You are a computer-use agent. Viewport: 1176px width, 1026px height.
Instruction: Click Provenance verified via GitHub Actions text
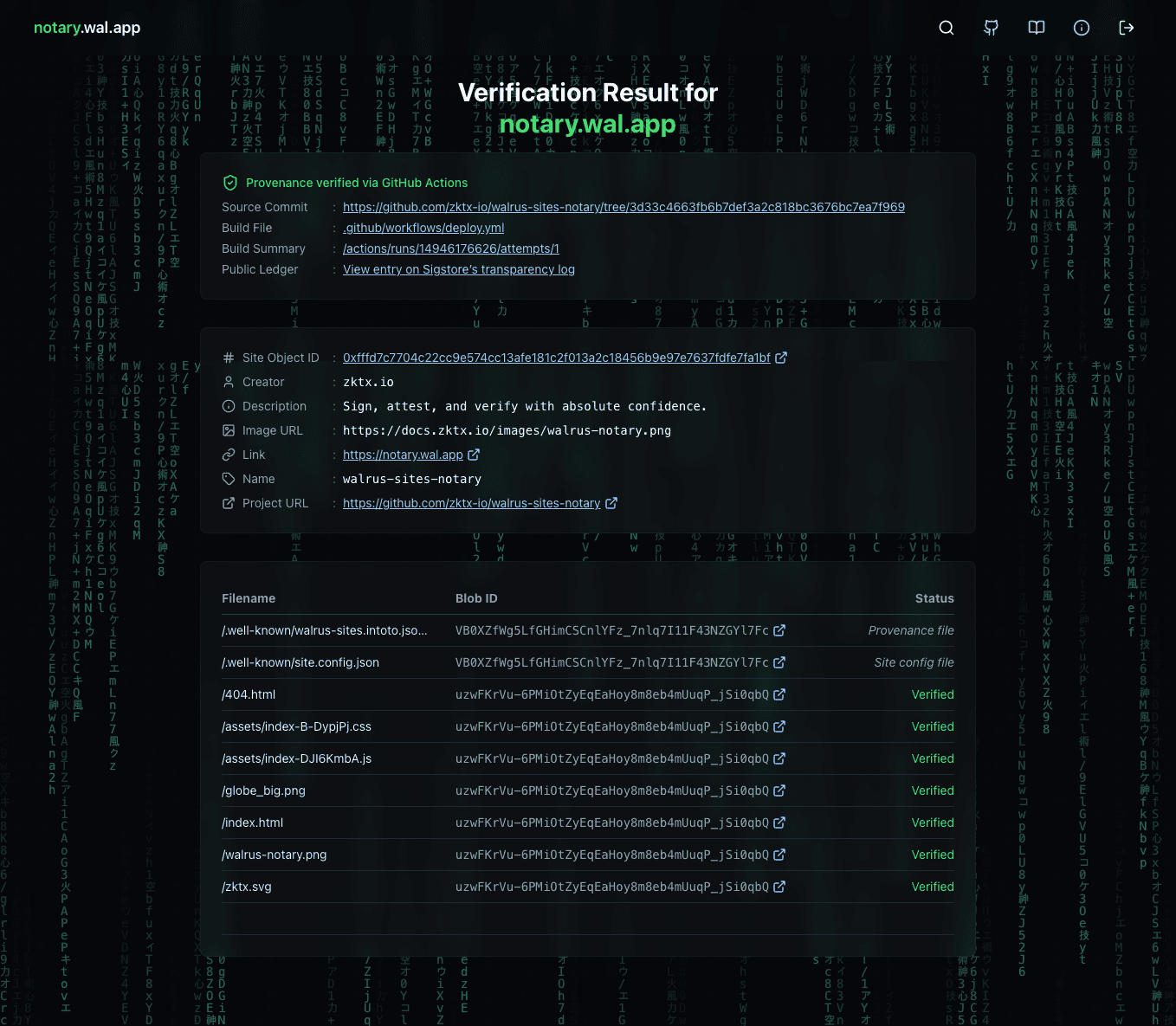click(x=357, y=183)
